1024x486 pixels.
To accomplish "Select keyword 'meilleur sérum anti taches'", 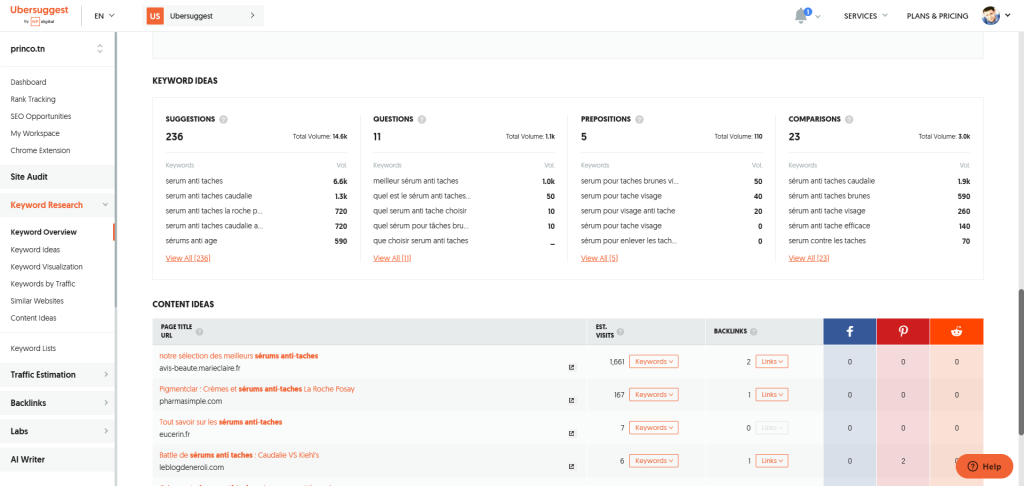I will point(416,181).
